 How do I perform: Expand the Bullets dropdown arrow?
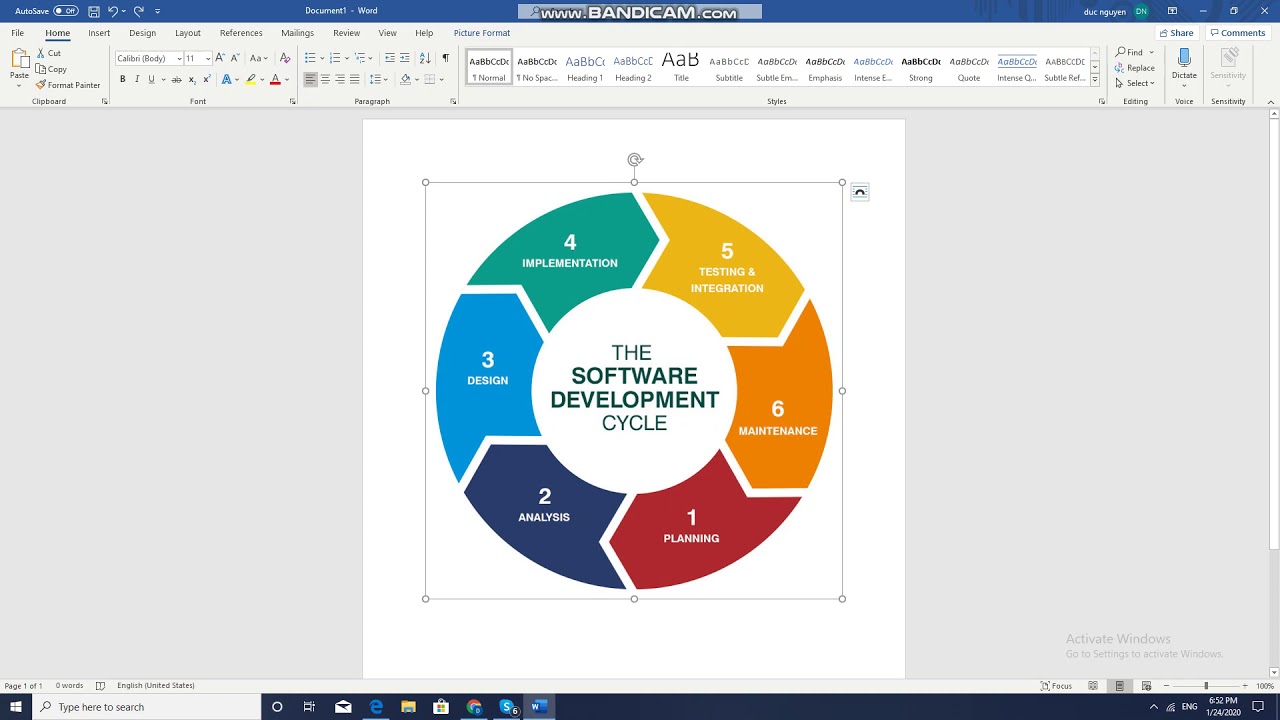[322, 58]
